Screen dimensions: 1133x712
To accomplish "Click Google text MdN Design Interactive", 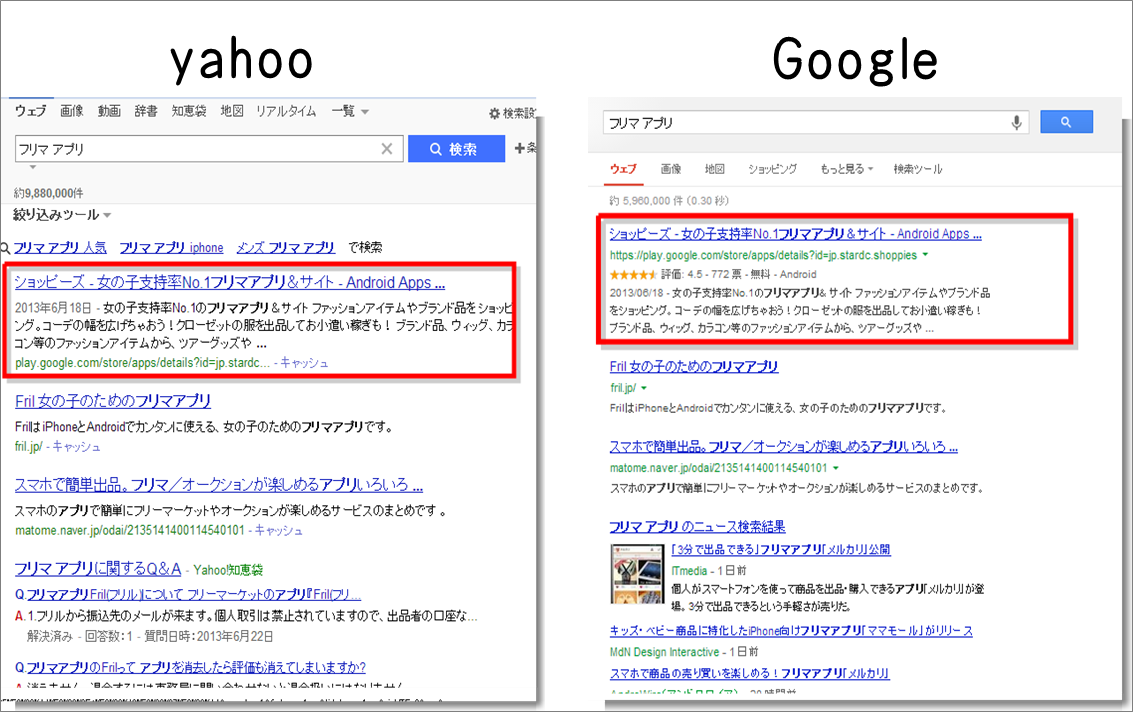I will 664,652.
